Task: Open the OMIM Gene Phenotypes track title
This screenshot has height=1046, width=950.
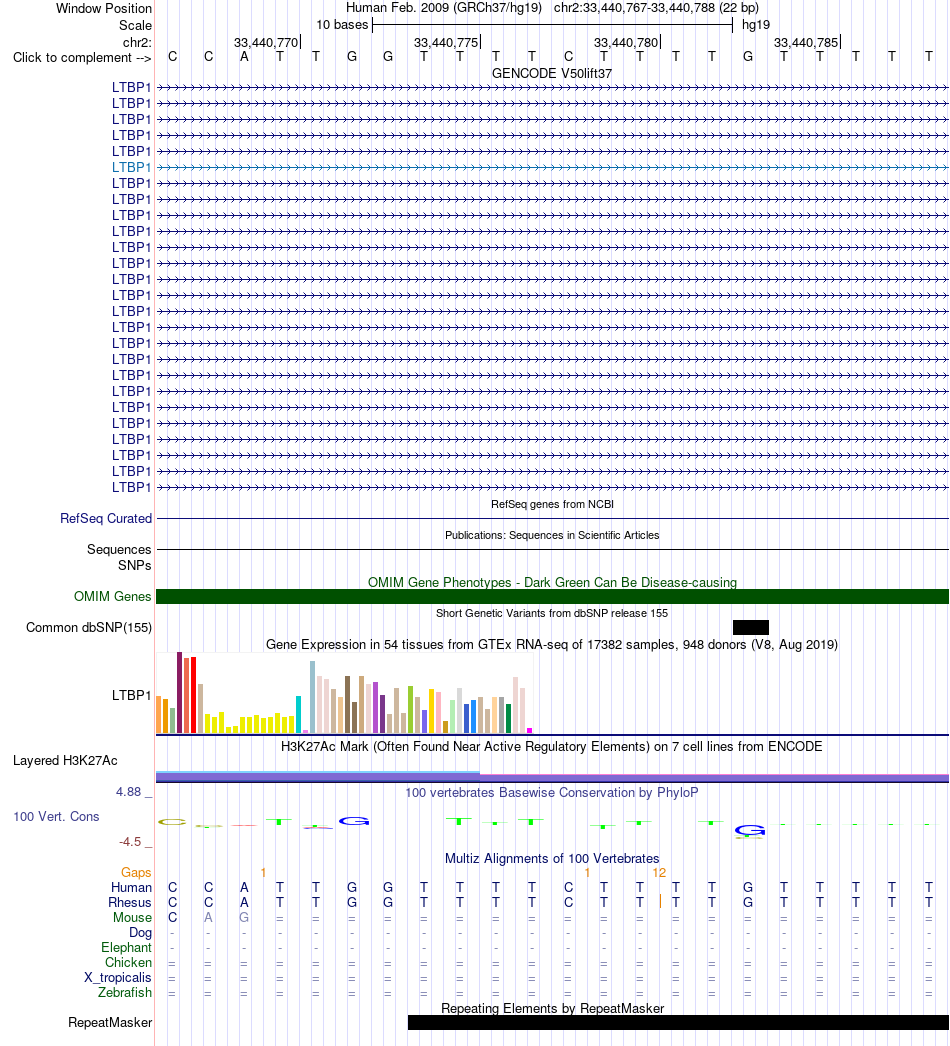Action: (x=552, y=582)
